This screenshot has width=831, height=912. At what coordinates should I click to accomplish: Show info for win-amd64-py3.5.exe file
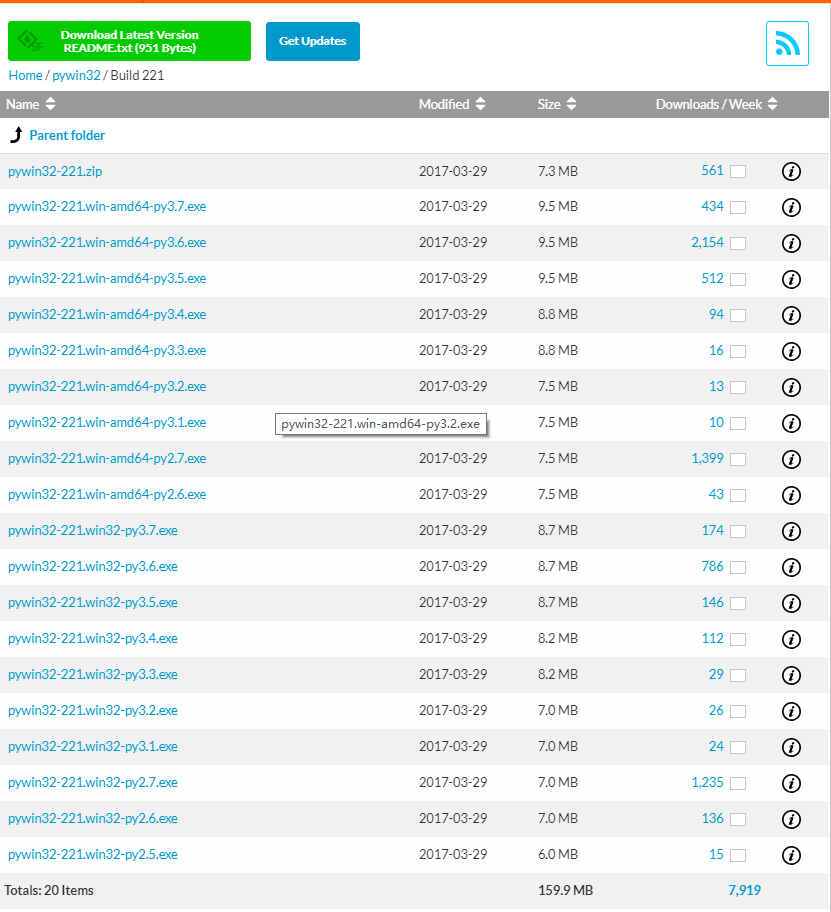(x=791, y=279)
